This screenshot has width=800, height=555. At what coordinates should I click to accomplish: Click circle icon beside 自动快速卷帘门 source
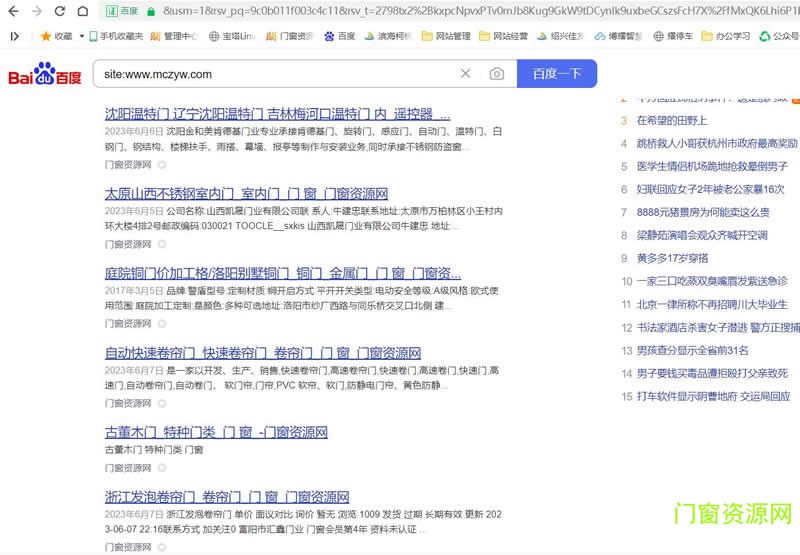point(162,403)
